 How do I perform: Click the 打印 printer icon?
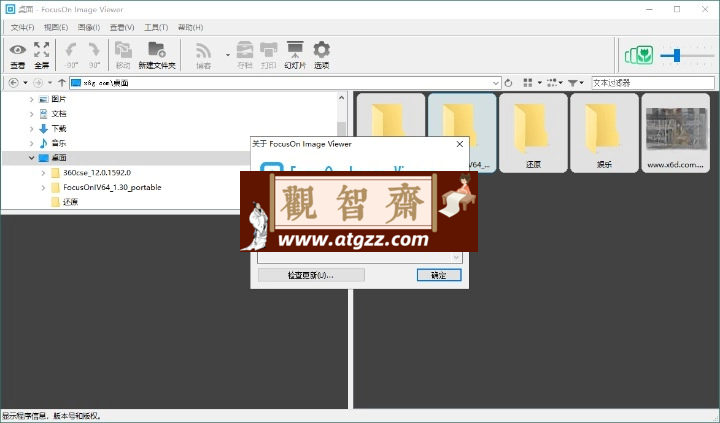(x=269, y=55)
